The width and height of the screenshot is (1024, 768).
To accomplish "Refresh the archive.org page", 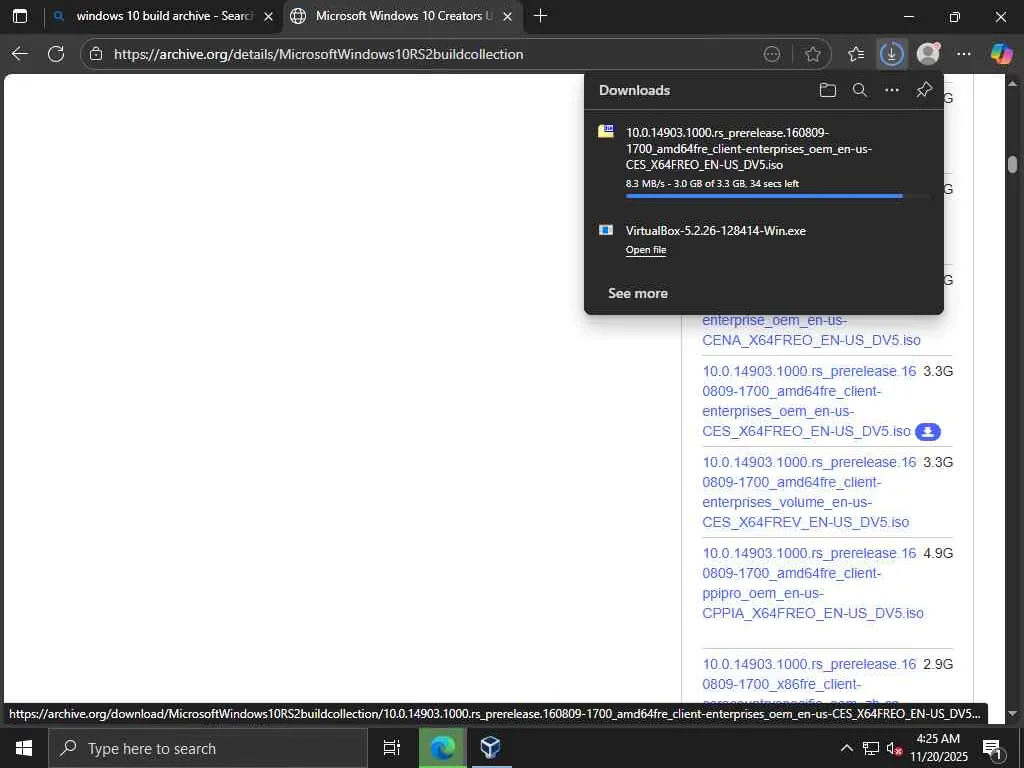I will [56, 54].
